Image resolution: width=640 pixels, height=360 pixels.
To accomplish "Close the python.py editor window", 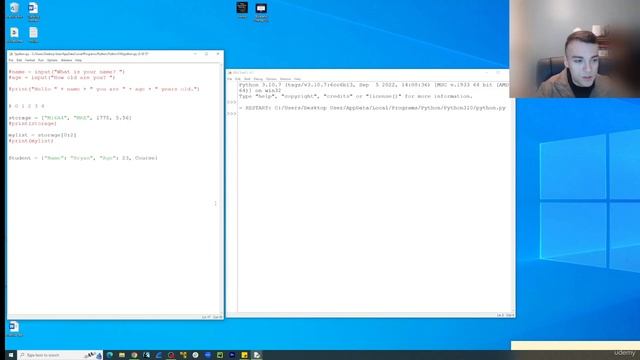I will coord(218,54).
